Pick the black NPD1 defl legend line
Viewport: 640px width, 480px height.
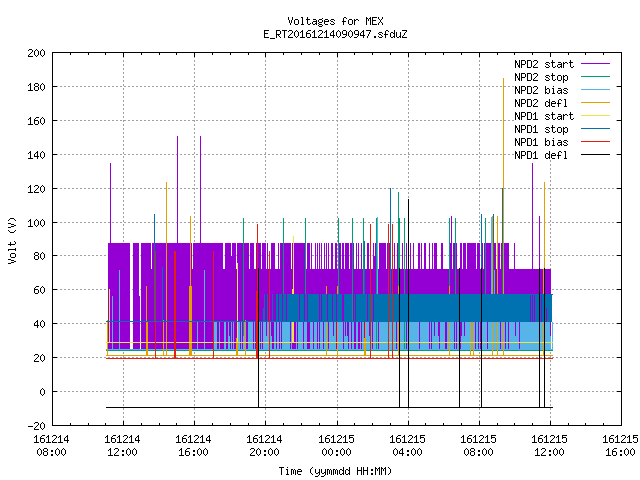[x=595, y=155]
